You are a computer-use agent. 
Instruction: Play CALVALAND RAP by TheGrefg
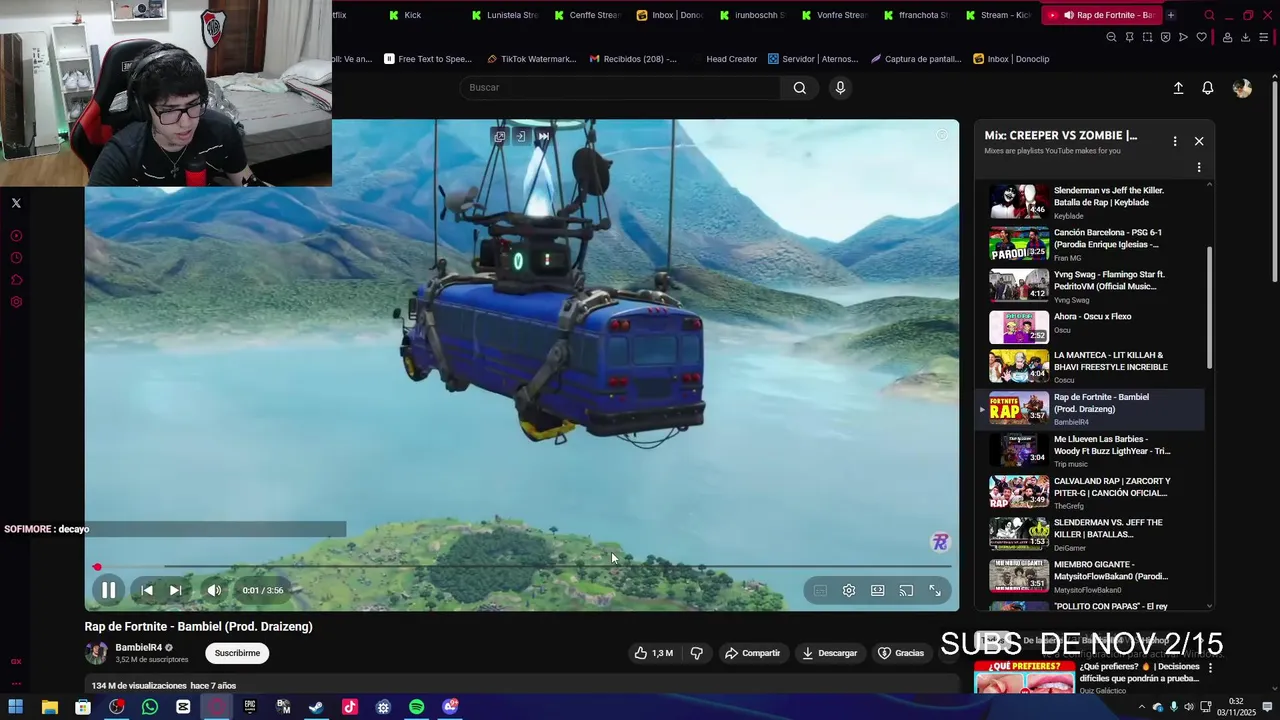pyautogui.click(x=1090, y=492)
